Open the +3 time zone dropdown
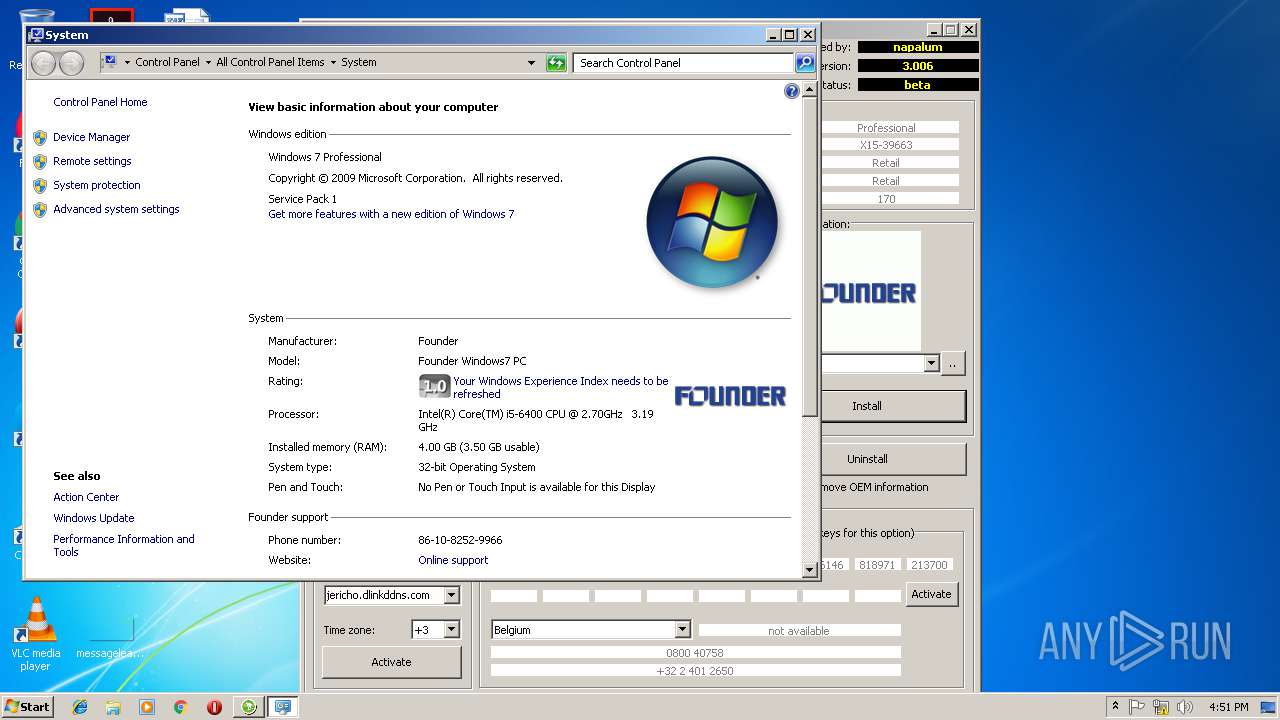 (451, 630)
